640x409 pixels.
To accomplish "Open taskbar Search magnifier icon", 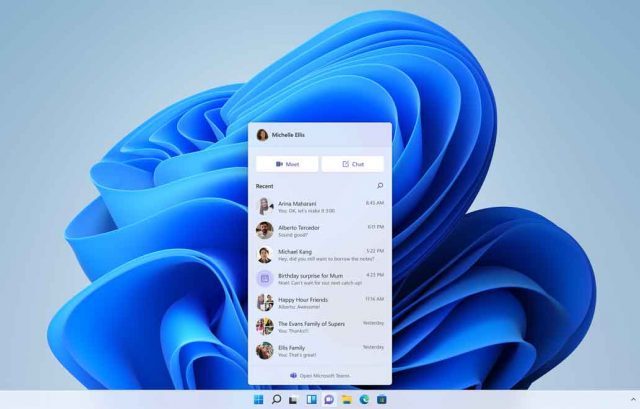I will (276, 400).
